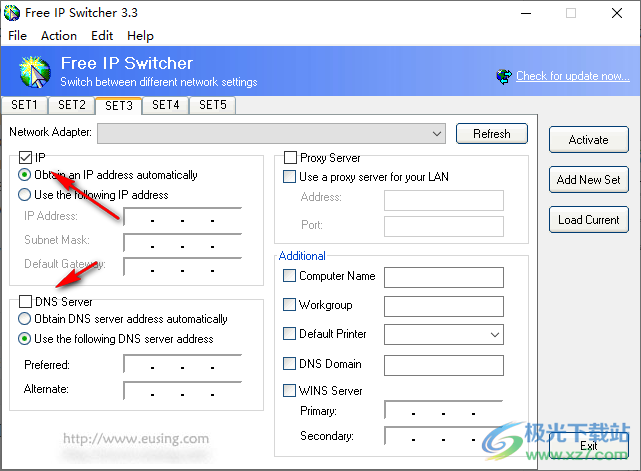Select Use the following IP address
The width and height of the screenshot is (641, 471).
(x=25, y=195)
